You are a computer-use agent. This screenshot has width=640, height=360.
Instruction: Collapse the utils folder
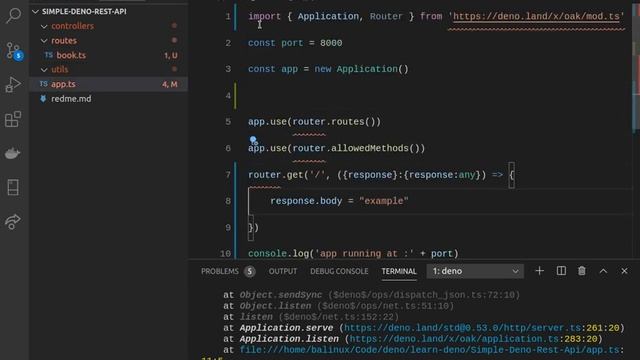pos(44,70)
